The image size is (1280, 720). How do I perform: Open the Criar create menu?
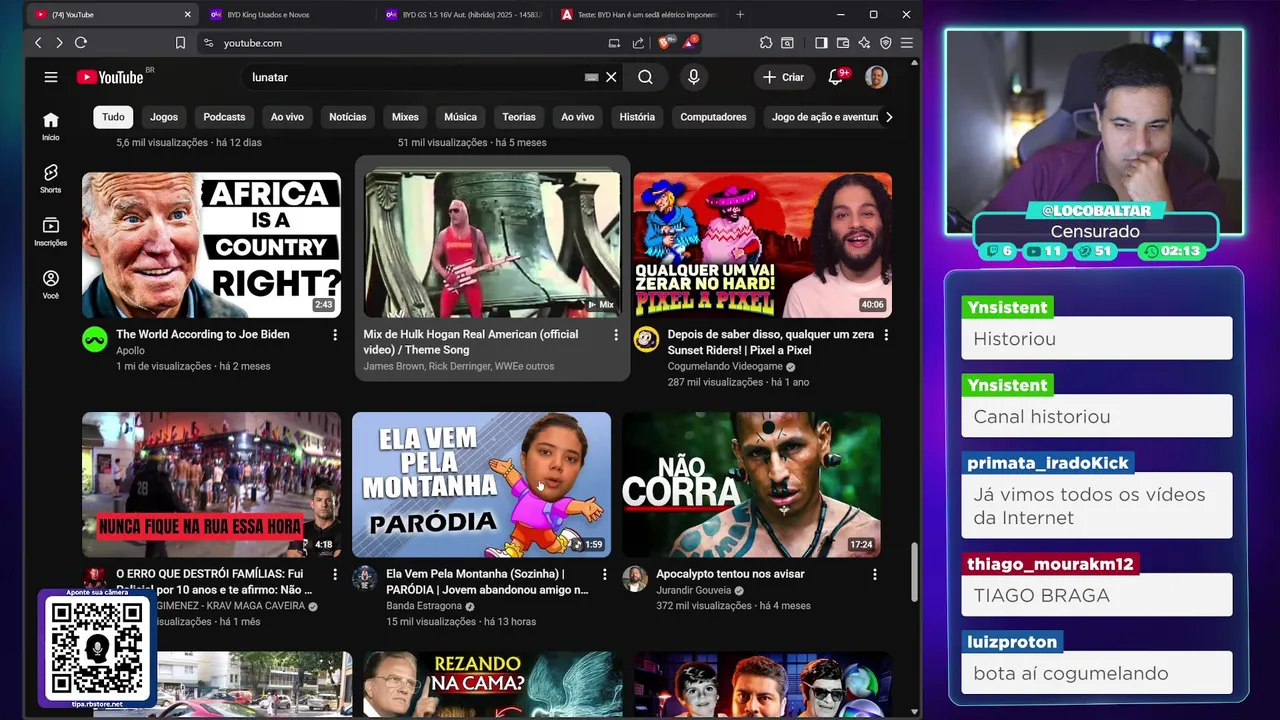[x=783, y=77]
